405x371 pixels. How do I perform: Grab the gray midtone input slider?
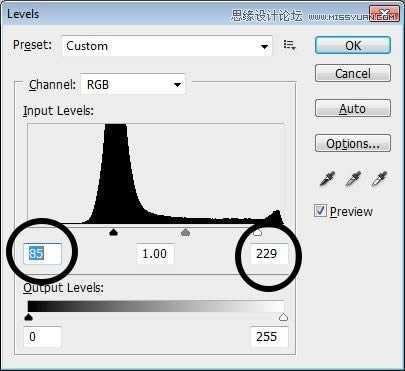point(185,232)
